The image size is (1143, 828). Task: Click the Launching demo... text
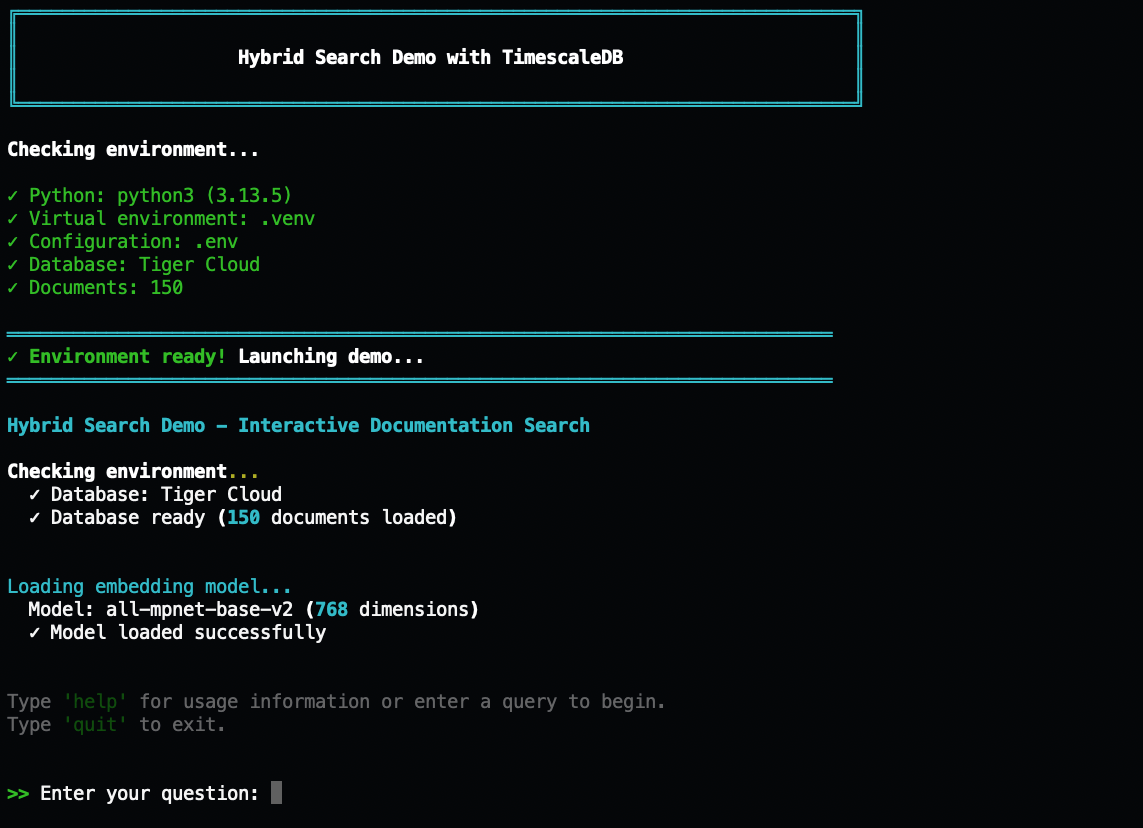(x=331, y=357)
